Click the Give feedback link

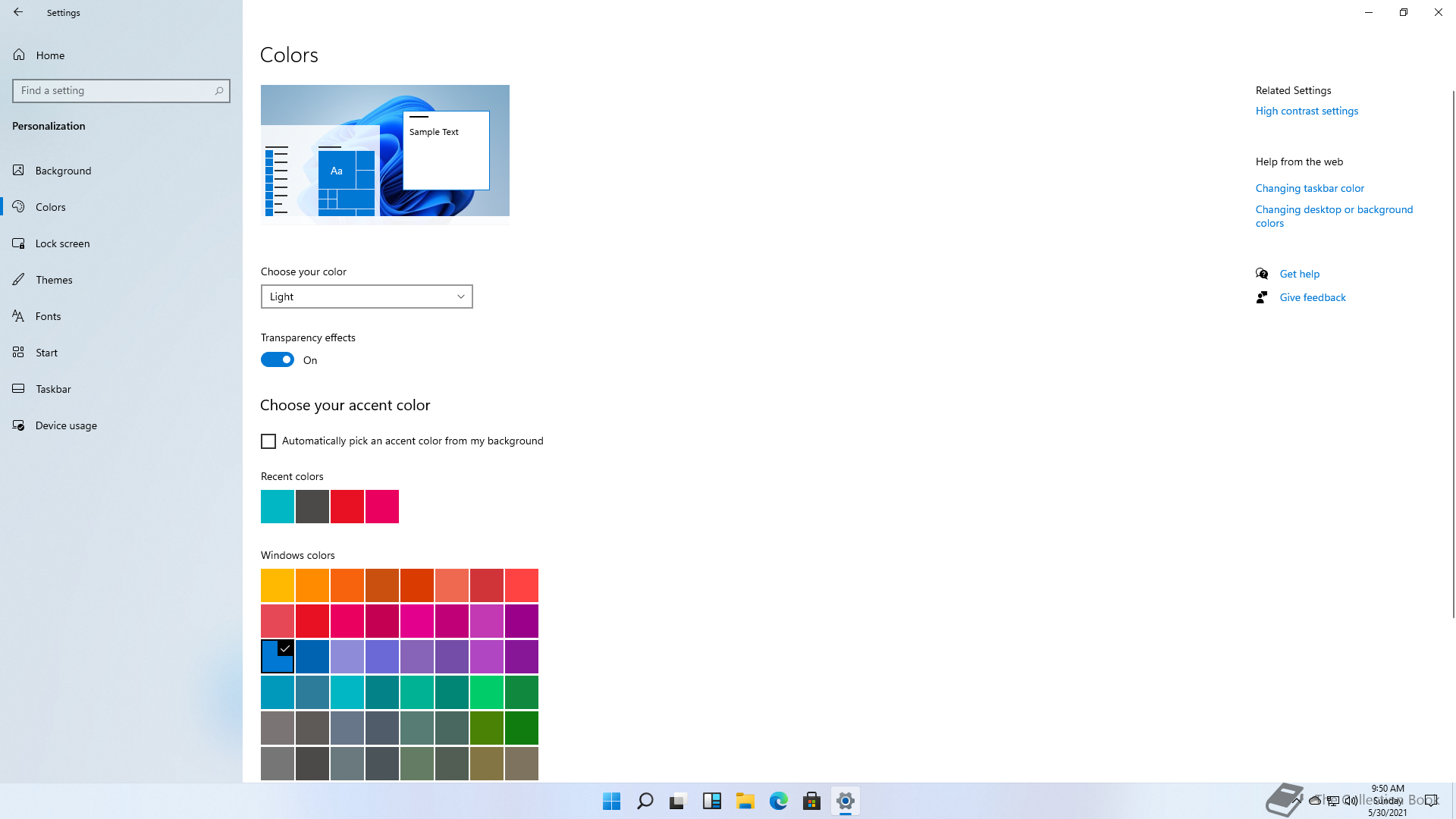(x=1313, y=297)
